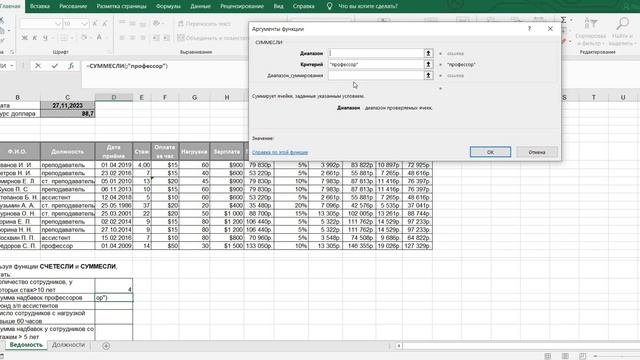The height and width of the screenshot is (360, 640).
Task: Click the Underline (Ч) formatting icon
Action: [45, 38]
